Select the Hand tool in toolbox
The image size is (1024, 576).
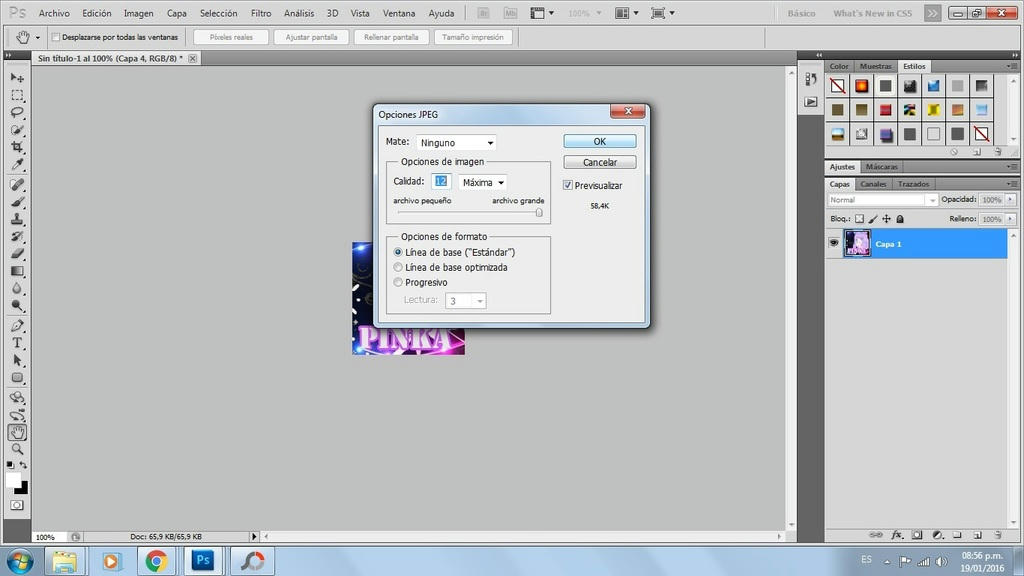click(17, 432)
